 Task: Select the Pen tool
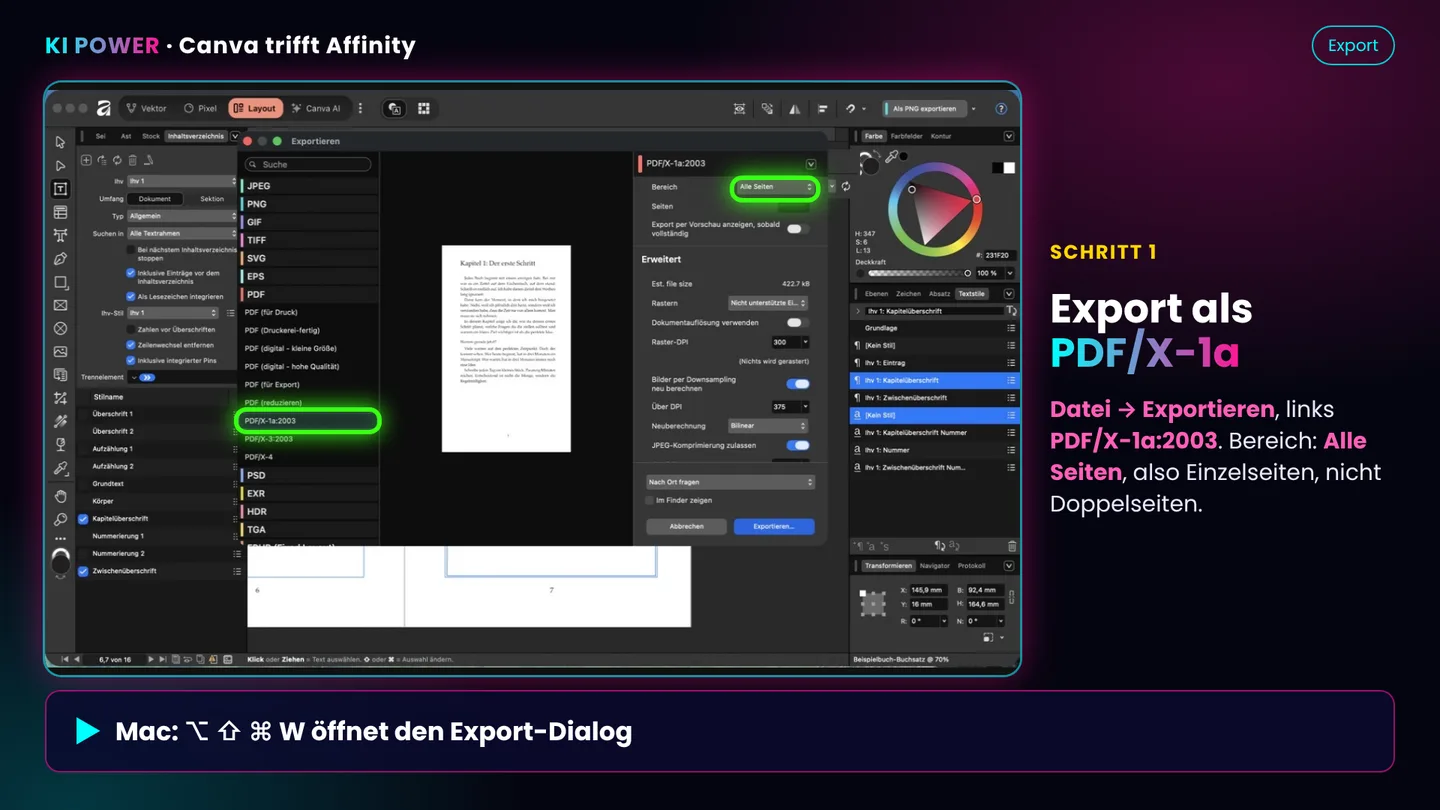tap(60, 258)
